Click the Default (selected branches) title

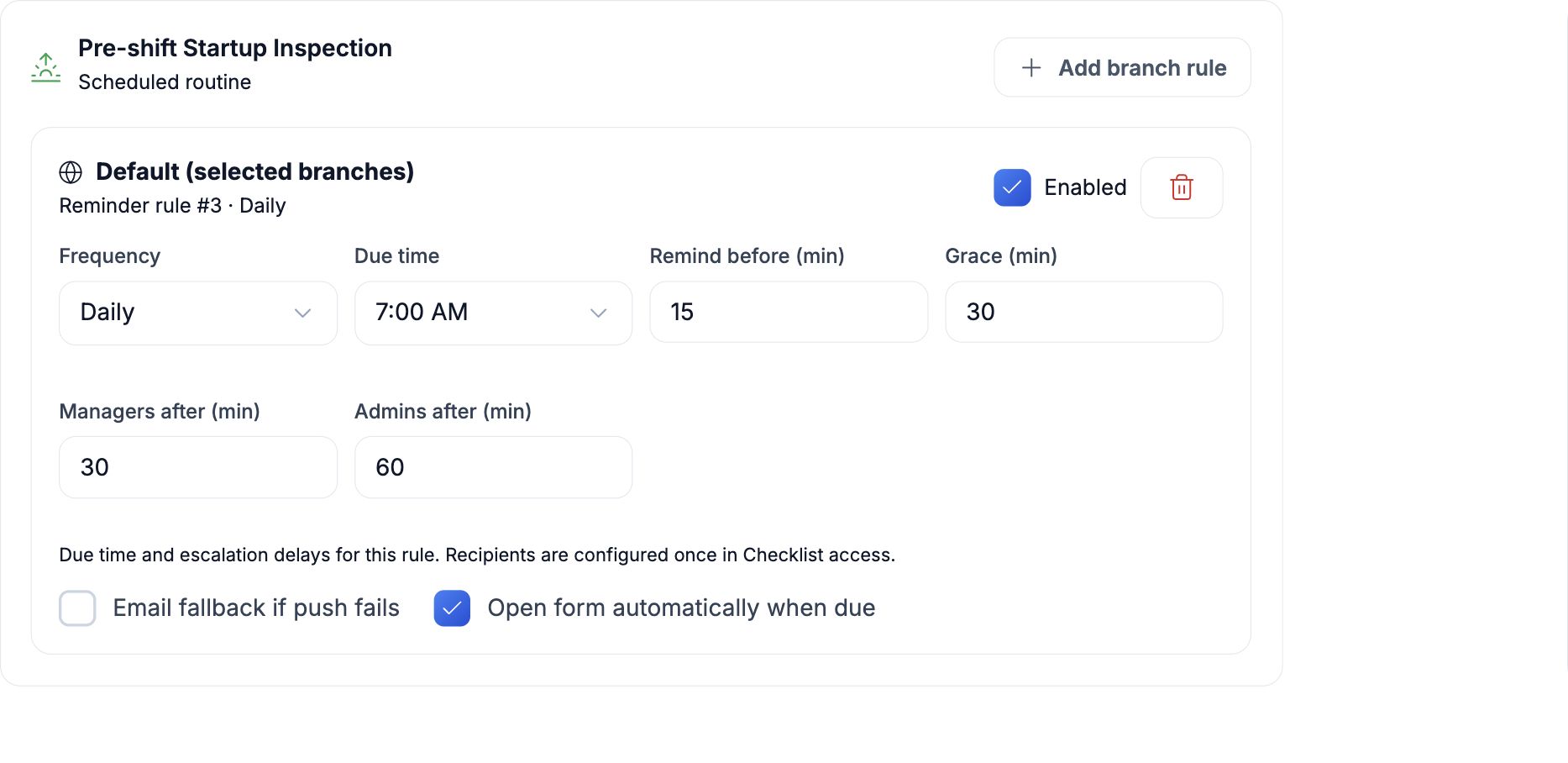254,171
